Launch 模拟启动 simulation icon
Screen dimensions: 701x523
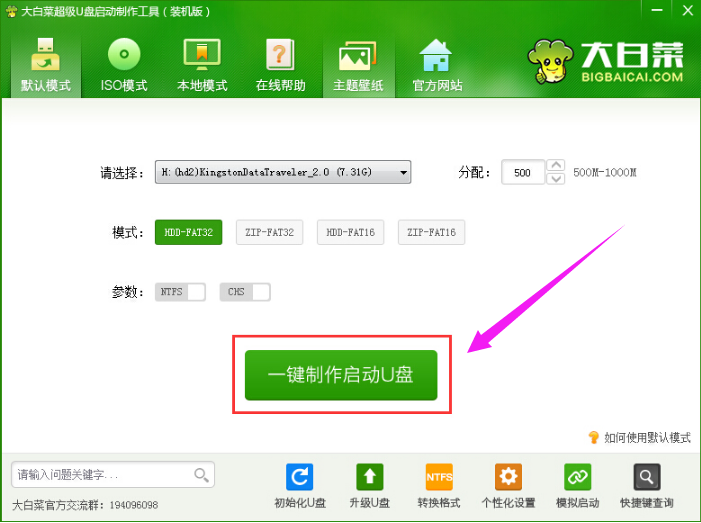(577, 486)
